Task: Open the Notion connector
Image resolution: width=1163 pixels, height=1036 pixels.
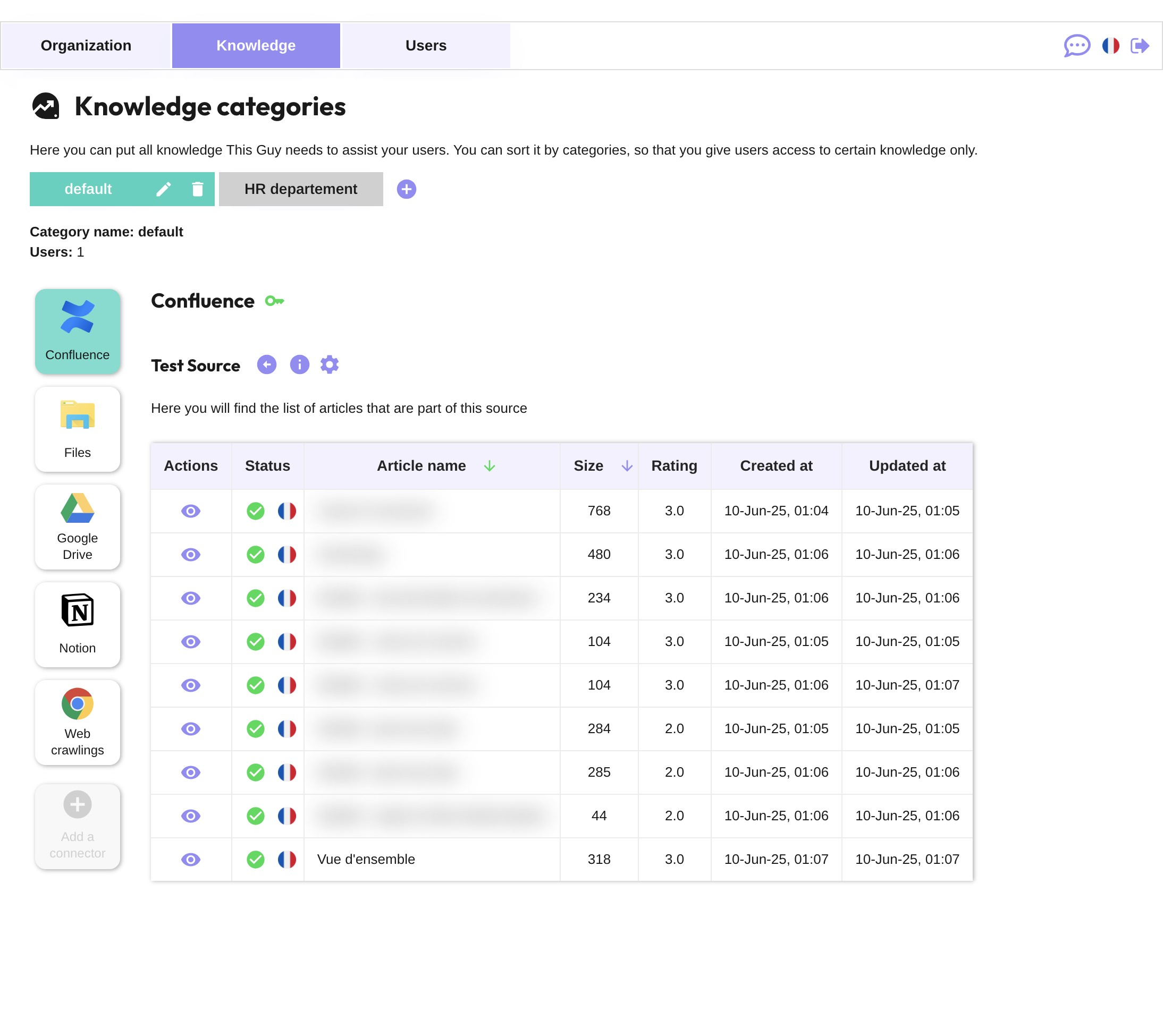Action: pos(78,624)
